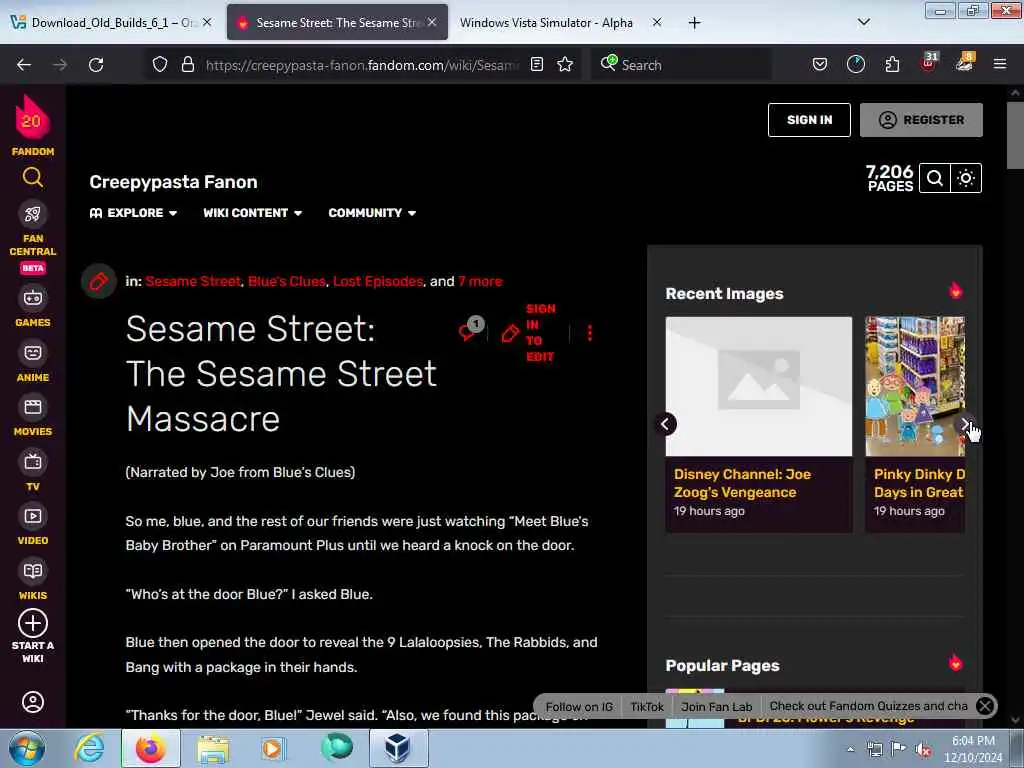1024x768 pixels.
Task: Open Windows Explorer folder in taskbar
Action: (x=213, y=748)
